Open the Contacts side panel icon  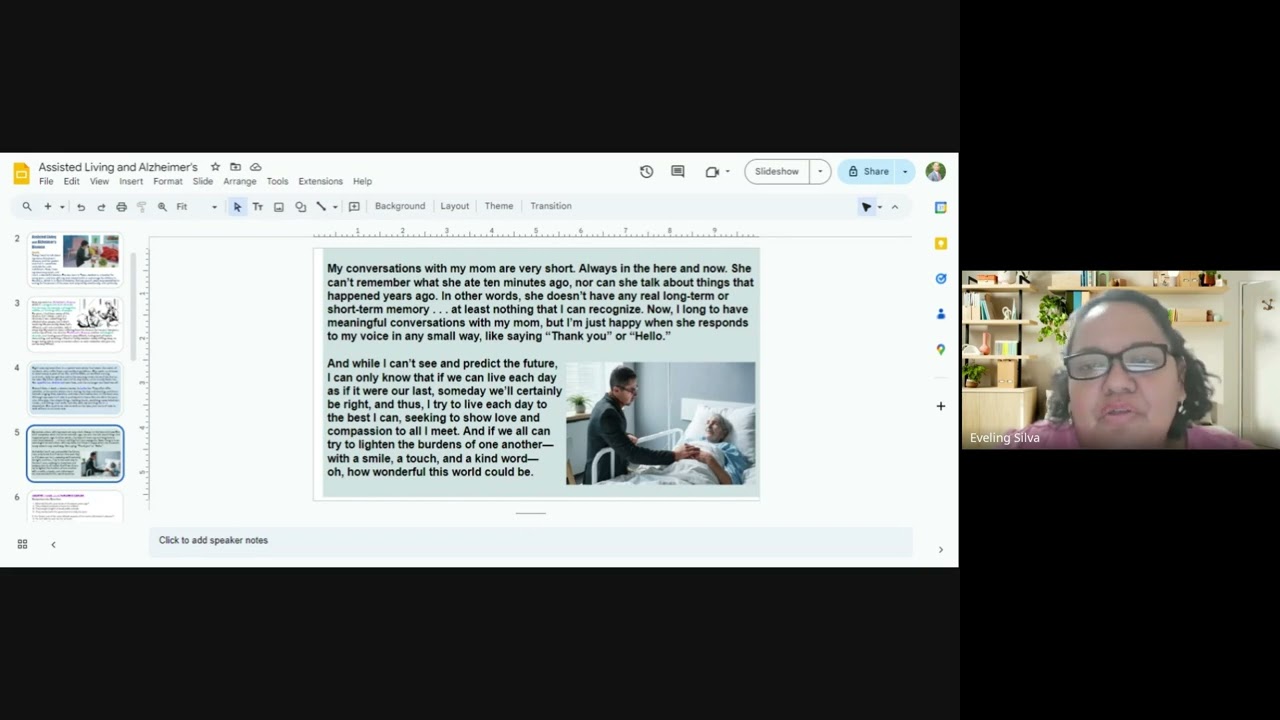coord(940,314)
